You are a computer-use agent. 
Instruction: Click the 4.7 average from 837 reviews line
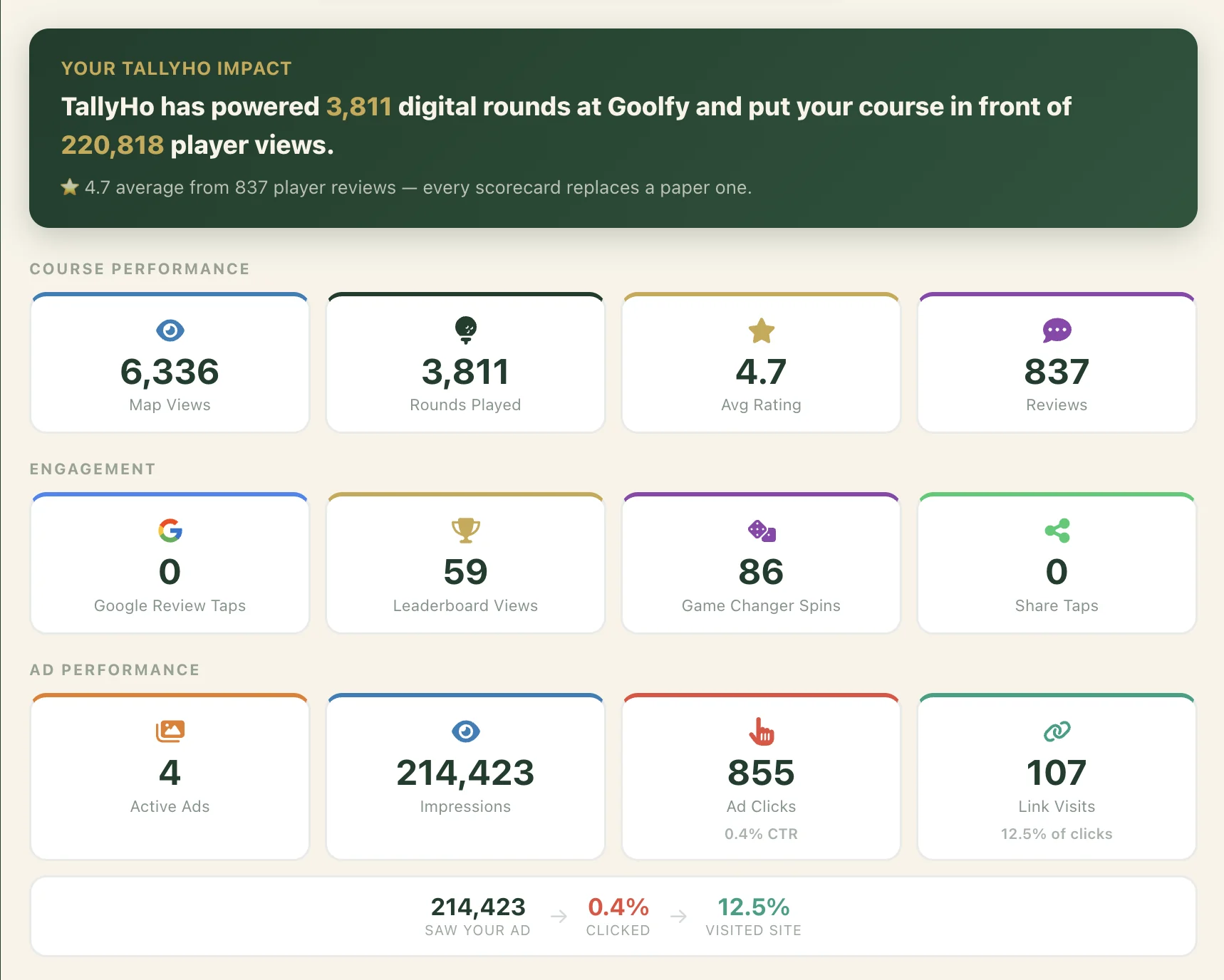click(x=417, y=187)
